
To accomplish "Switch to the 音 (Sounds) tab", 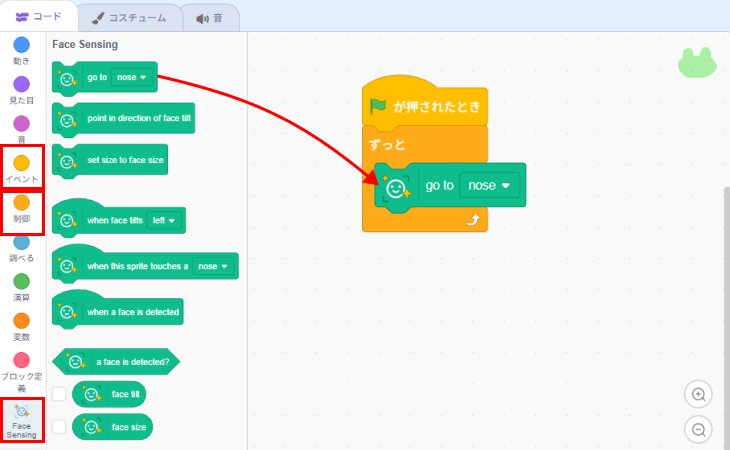I will pos(210,17).
